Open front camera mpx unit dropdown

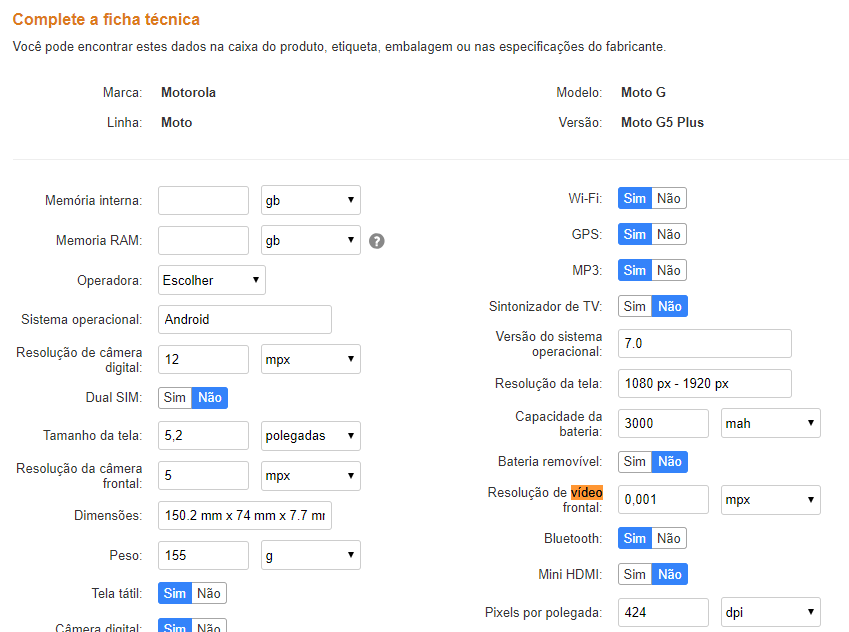[311, 475]
